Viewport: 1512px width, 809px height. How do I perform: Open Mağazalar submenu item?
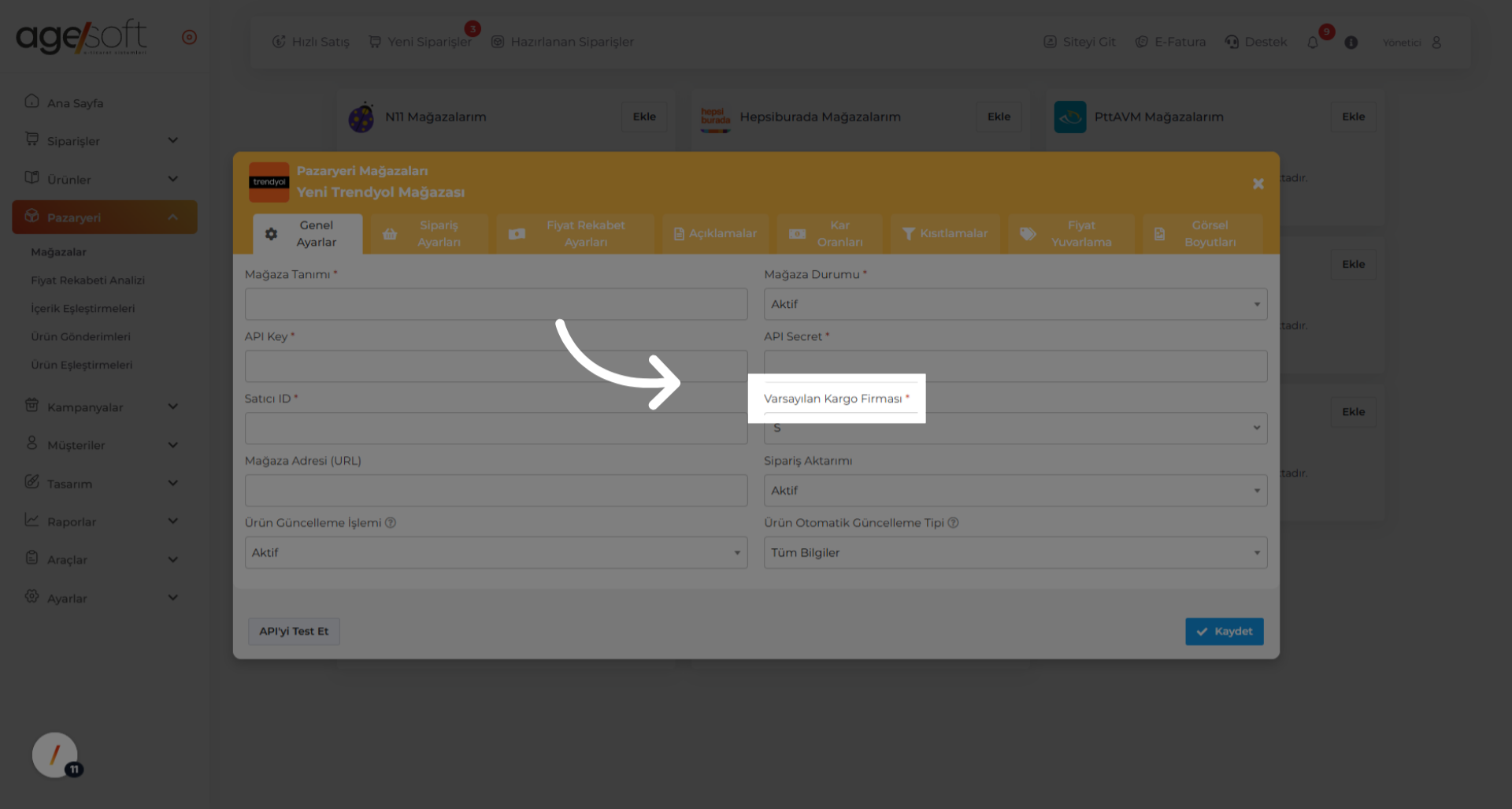click(x=58, y=252)
